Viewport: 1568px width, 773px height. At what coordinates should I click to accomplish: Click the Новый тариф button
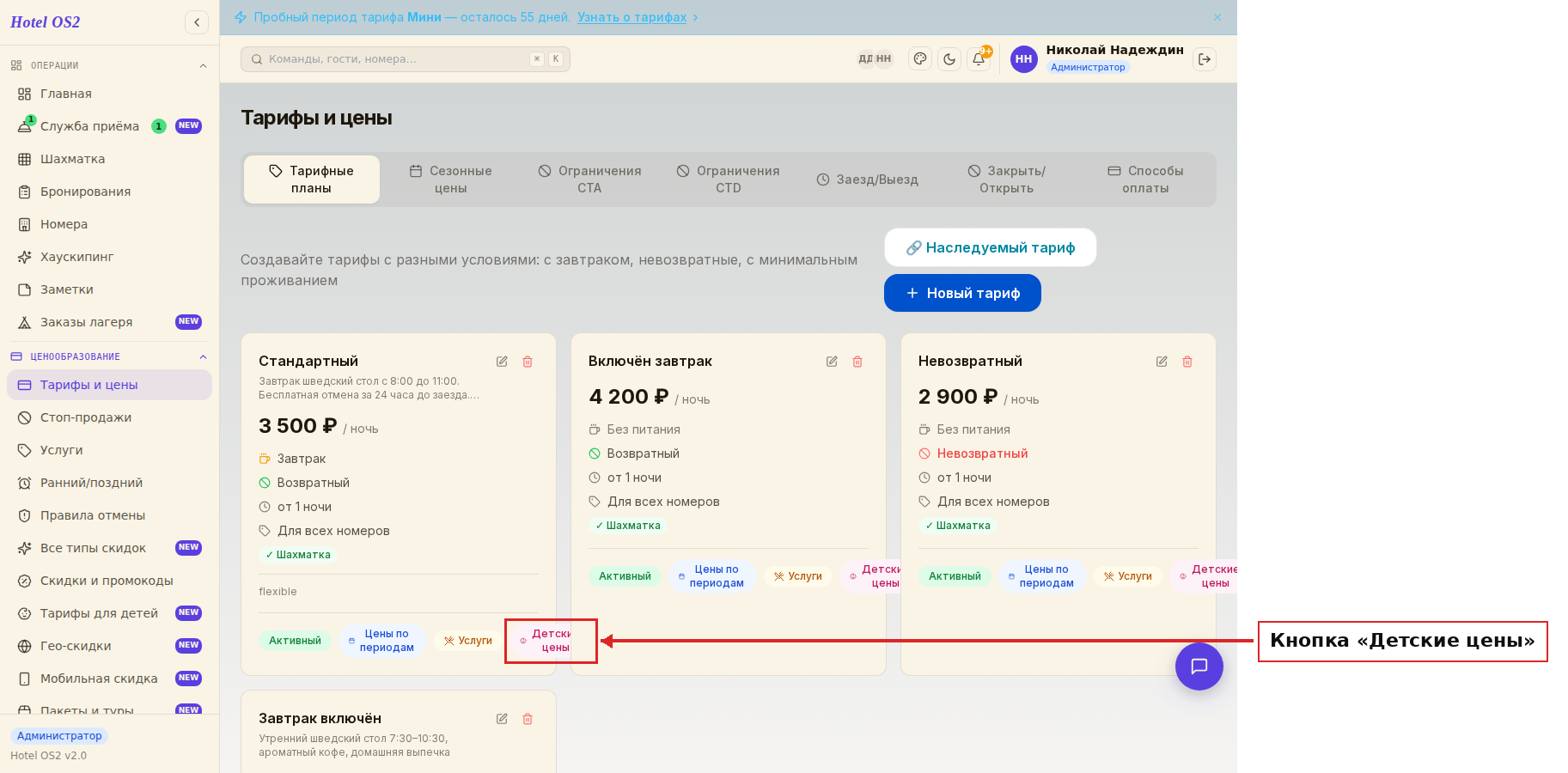coord(962,293)
